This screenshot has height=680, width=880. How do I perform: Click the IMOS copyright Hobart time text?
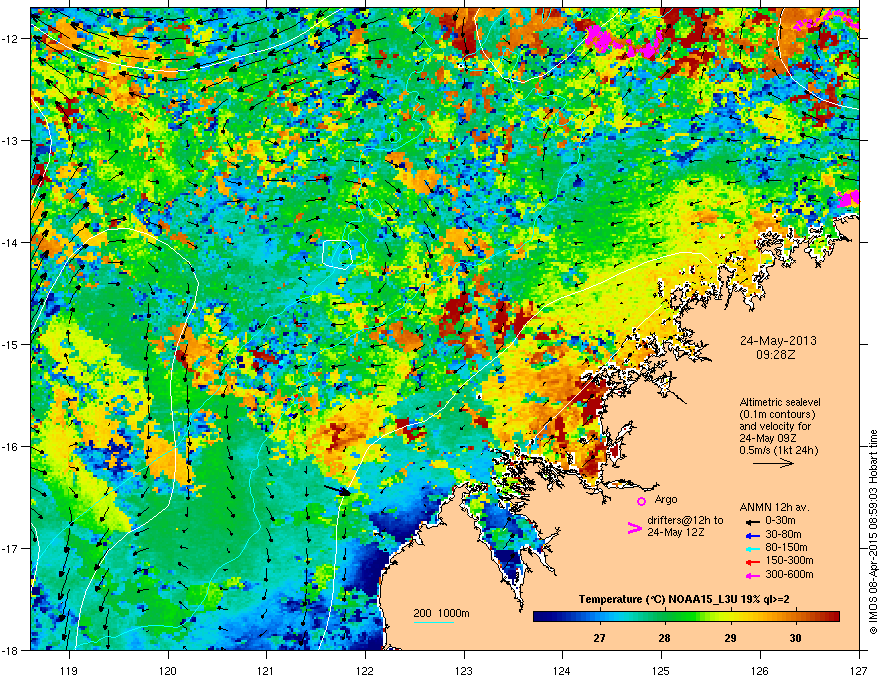873,532
